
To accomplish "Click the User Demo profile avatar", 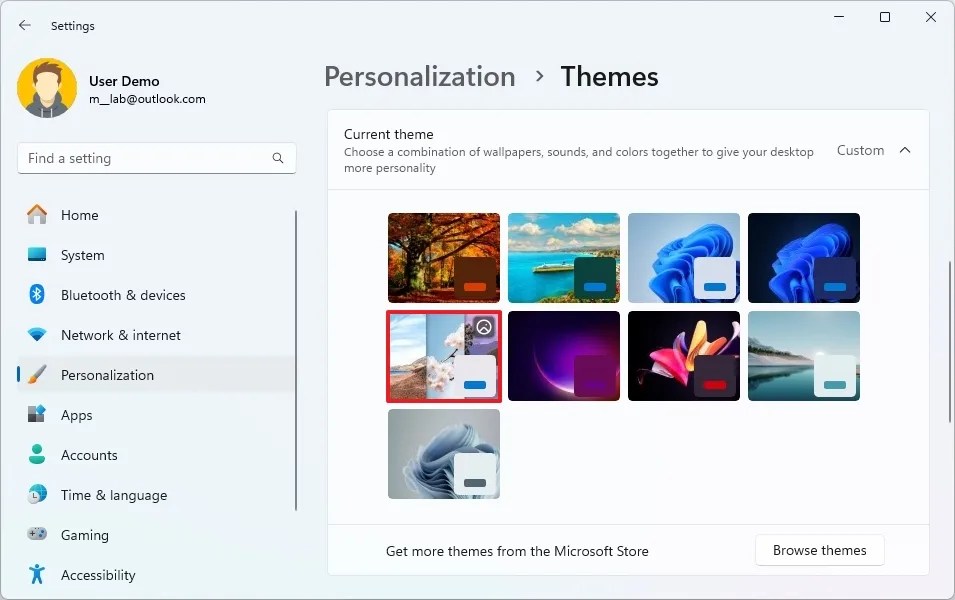I will coord(47,88).
